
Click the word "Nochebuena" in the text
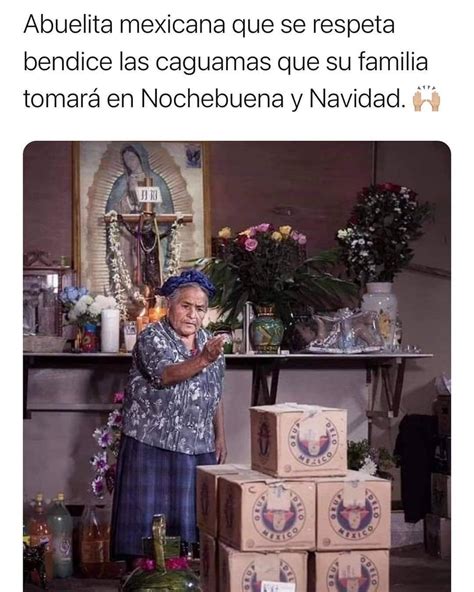212,99
